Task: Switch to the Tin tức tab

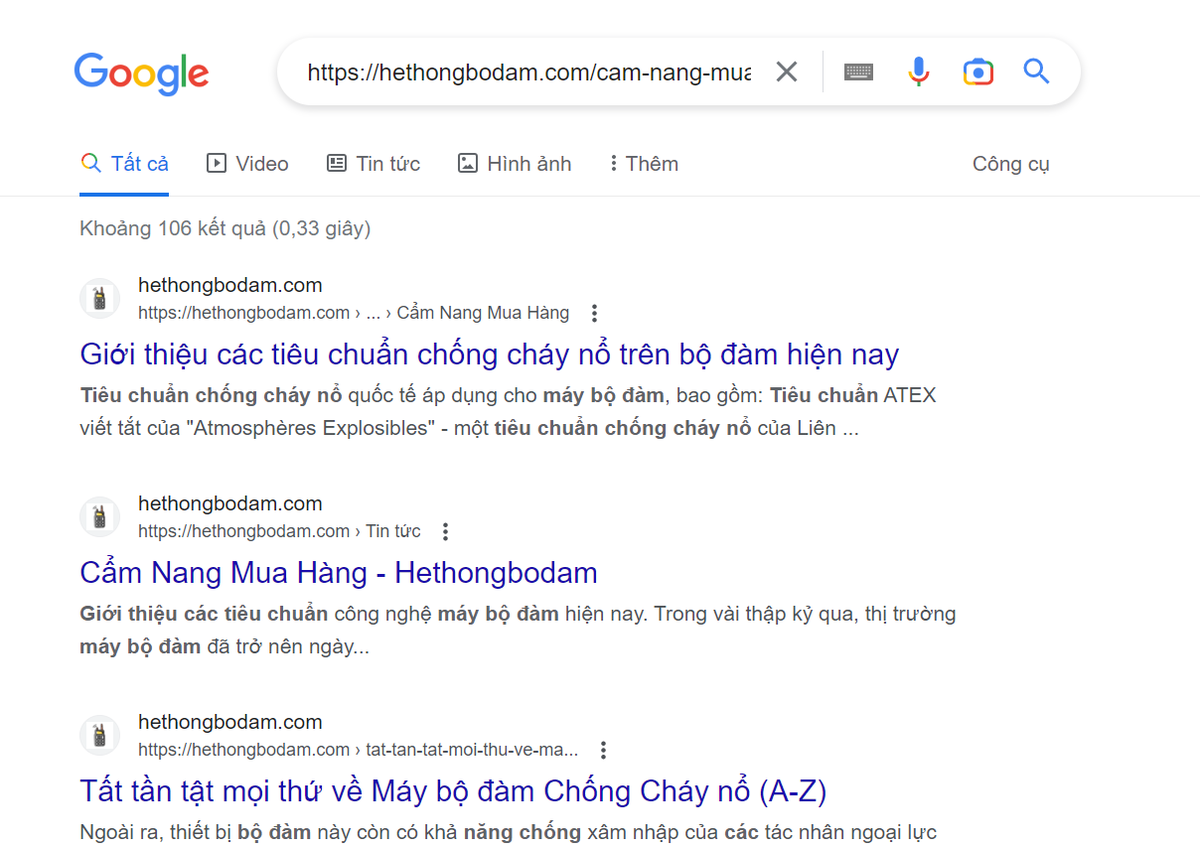Action: point(374,164)
